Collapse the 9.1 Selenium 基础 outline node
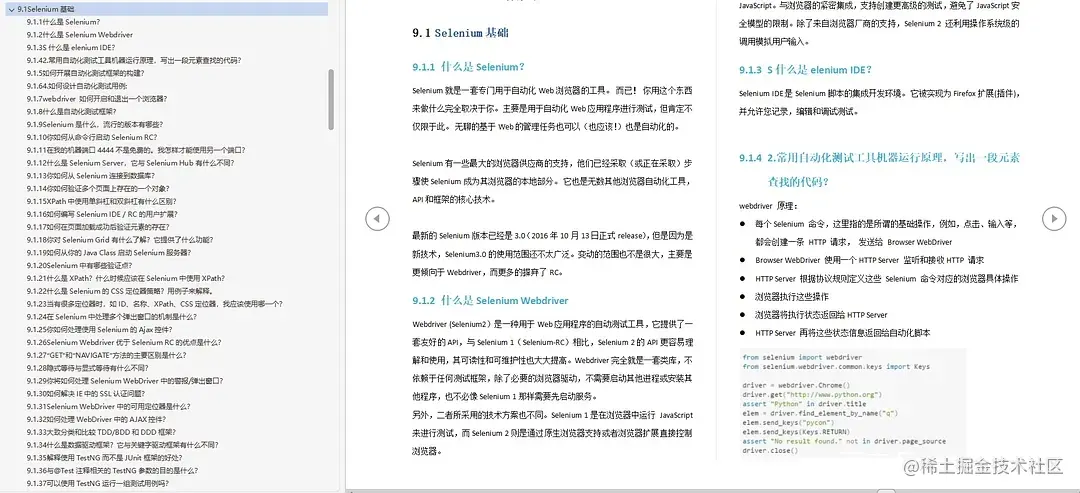Screen dimensions: 1080x493 tap(14, 9)
